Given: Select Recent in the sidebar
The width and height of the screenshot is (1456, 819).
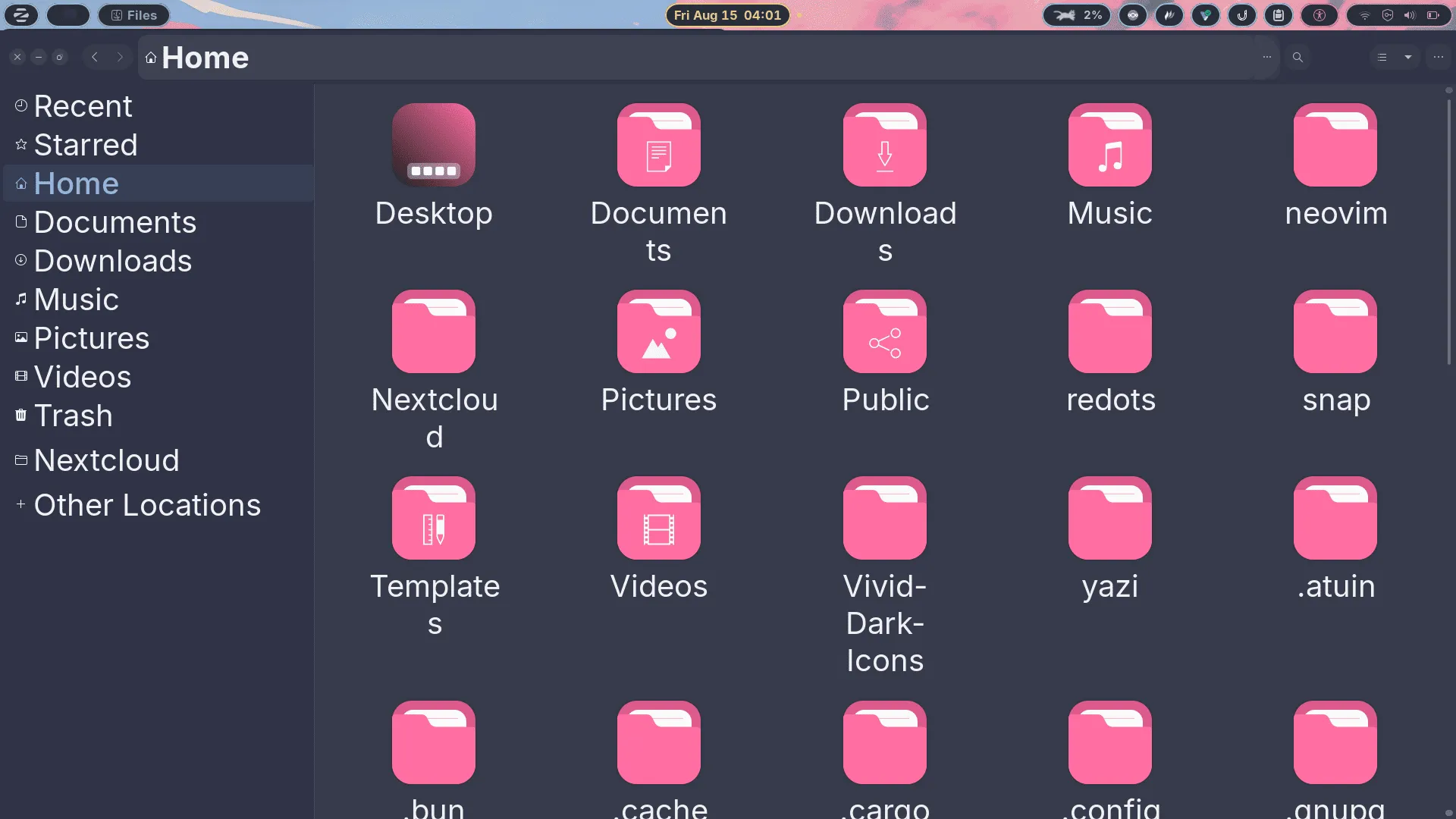Looking at the screenshot, I should coord(83,106).
